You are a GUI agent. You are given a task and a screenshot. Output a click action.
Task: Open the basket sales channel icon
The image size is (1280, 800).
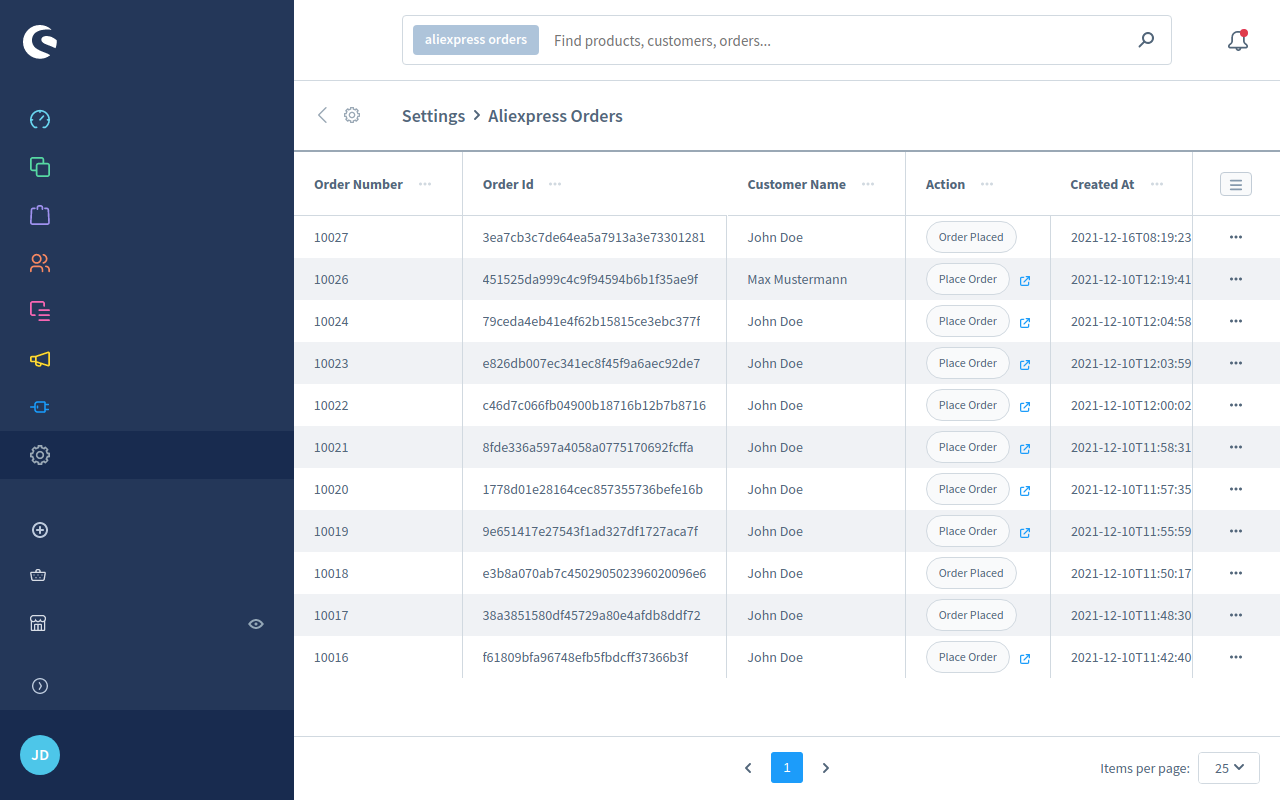click(39, 575)
